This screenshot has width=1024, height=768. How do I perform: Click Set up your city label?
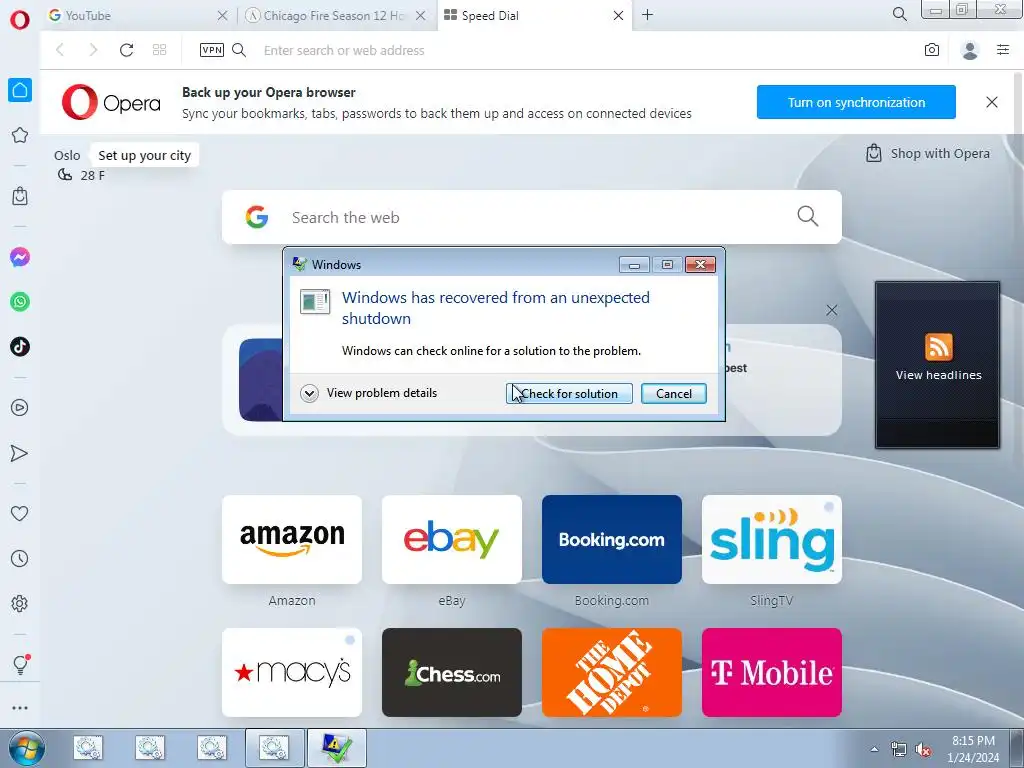coord(144,155)
